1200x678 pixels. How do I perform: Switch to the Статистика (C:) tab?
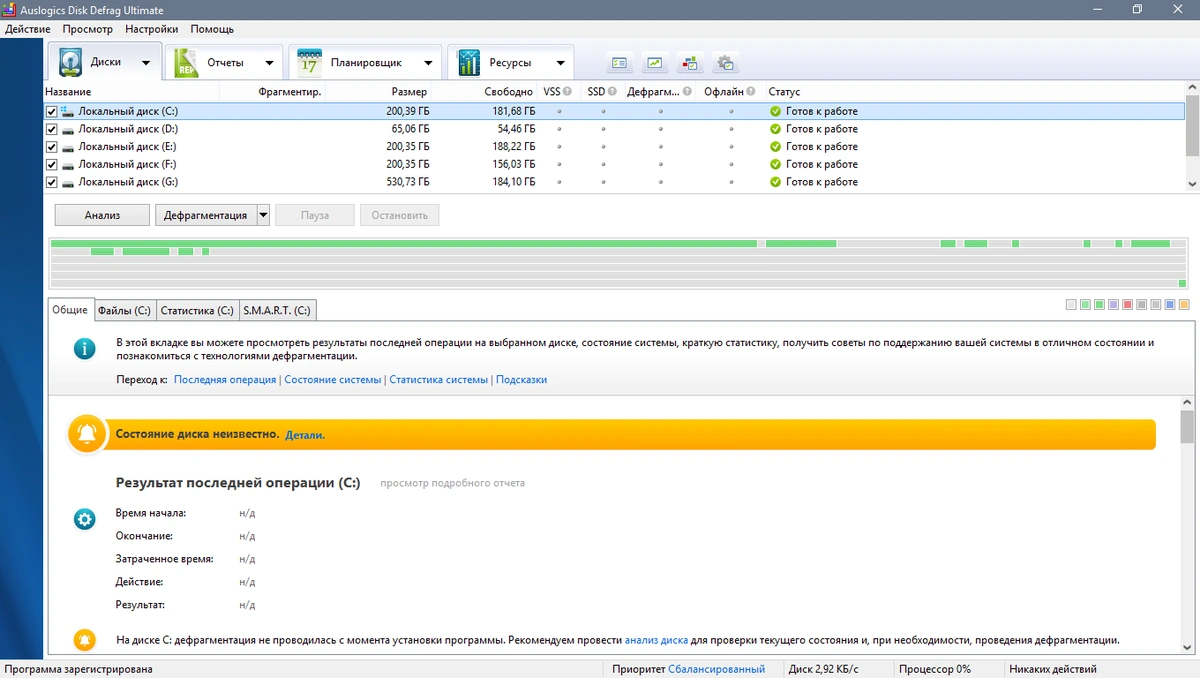[x=197, y=311]
